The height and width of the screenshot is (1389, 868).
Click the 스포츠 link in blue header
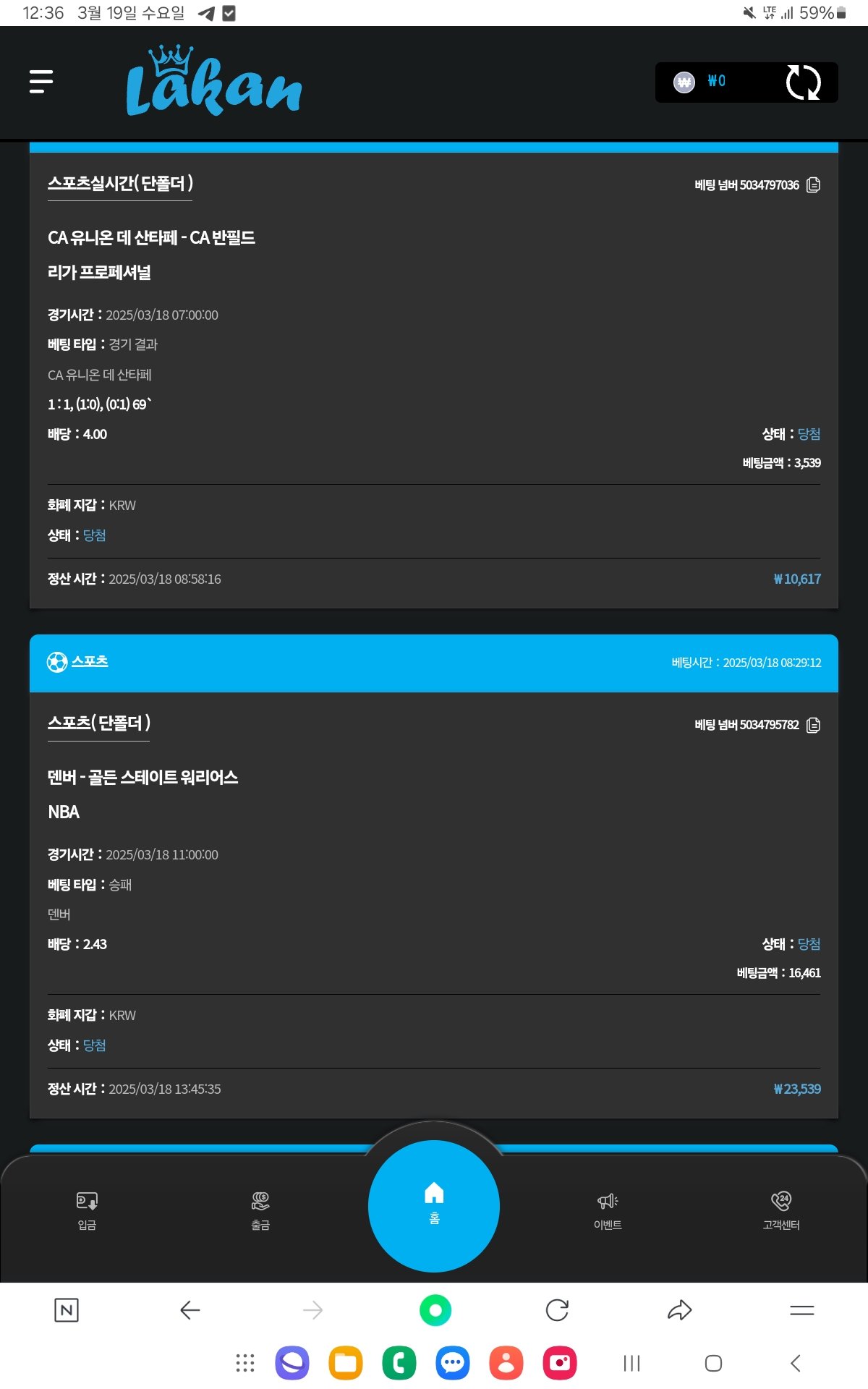pyautogui.click(x=90, y=661)
